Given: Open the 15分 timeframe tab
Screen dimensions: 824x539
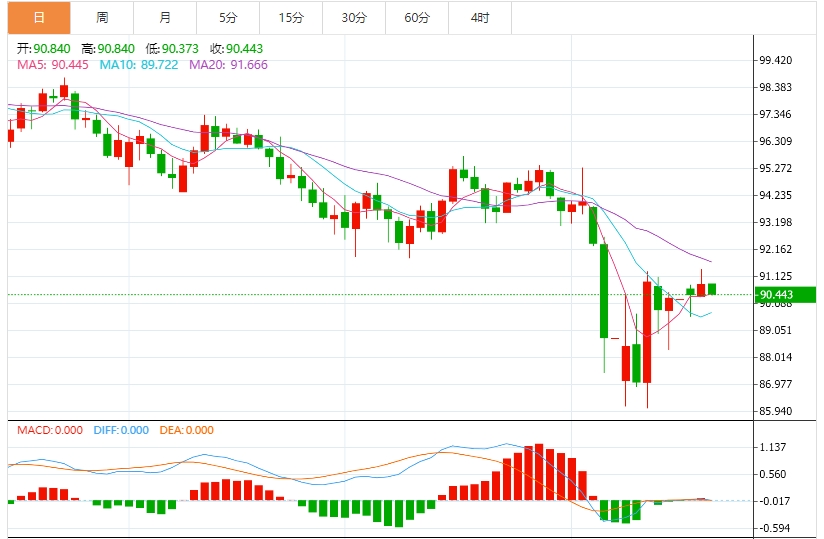Looking at the screenshot, I should (291, 18).
